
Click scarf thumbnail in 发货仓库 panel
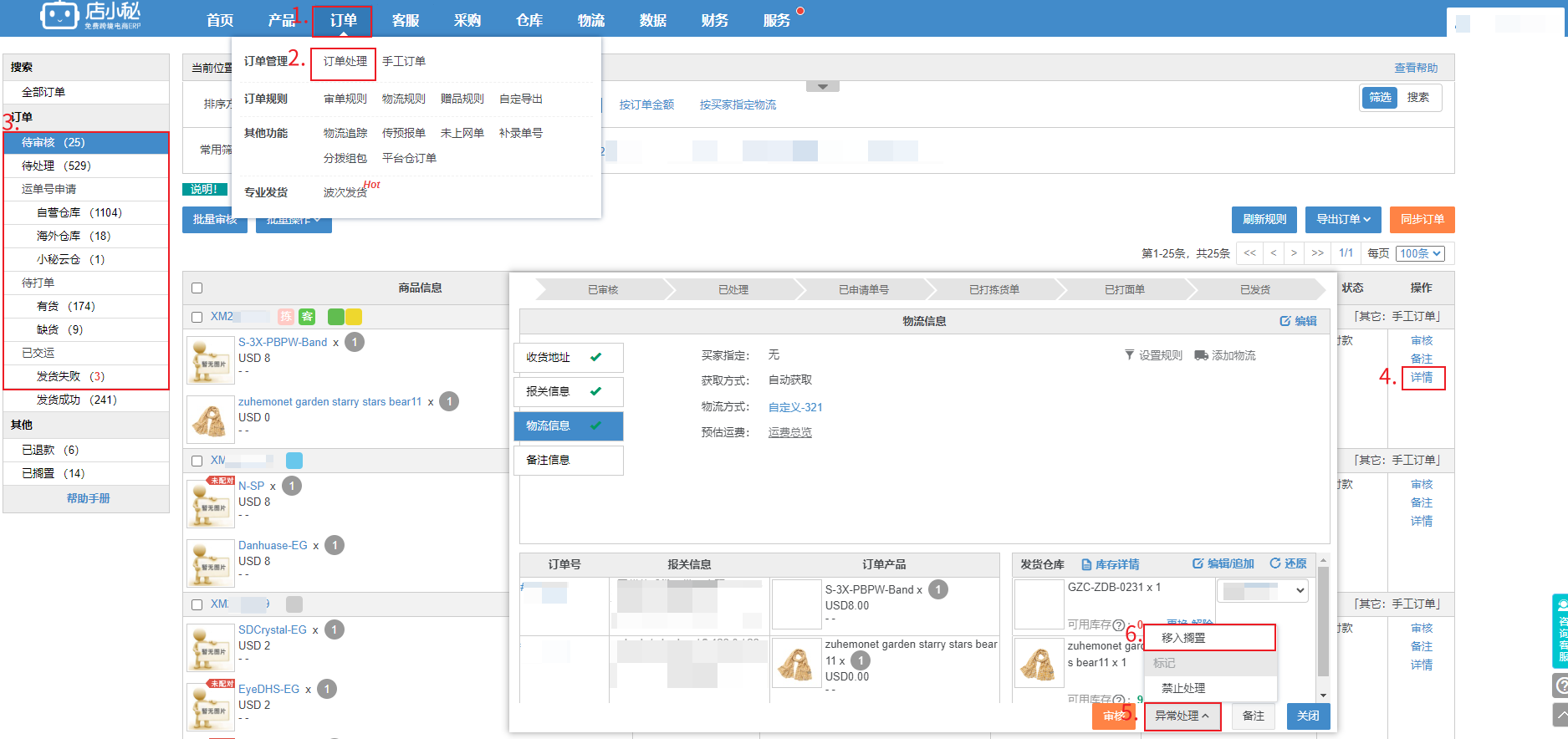pyautogui.click(x=1038, y=664)
